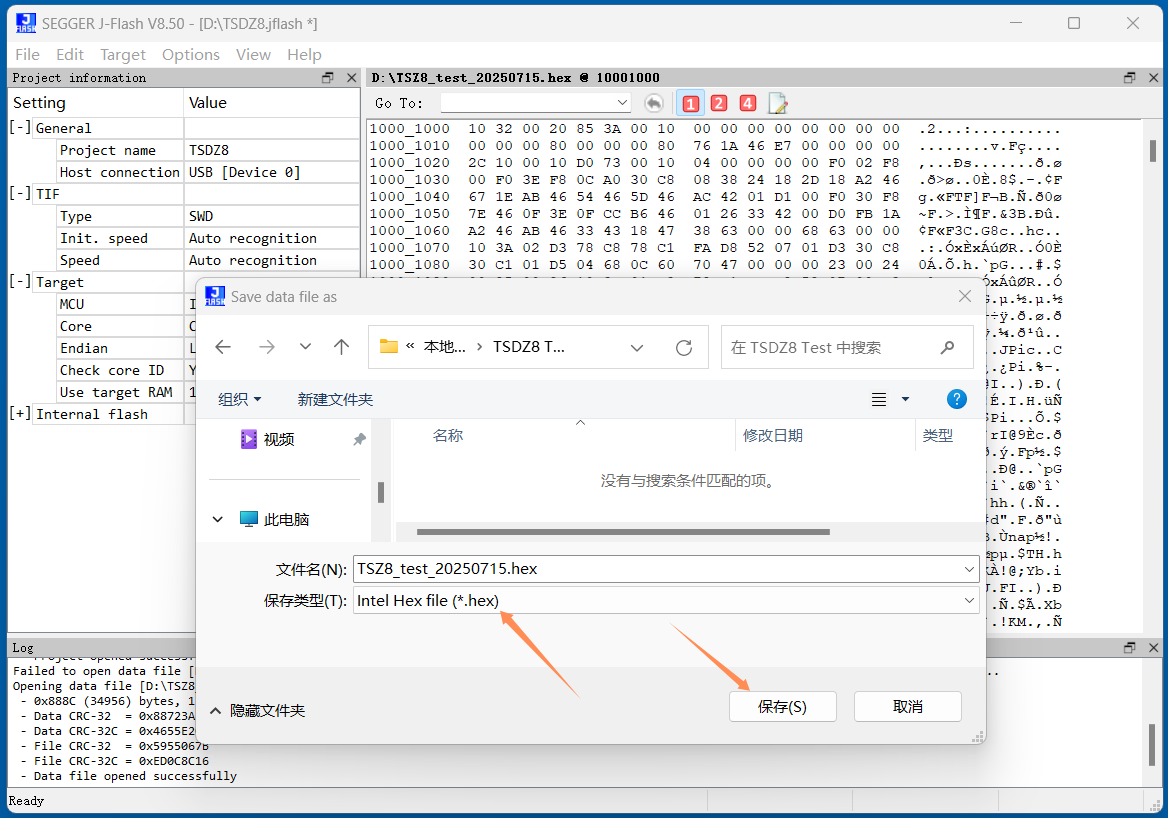The width and height of the screenshot is (1168, 818).
Task: Click the navigation pane vertical scrollbar
Action: (381, 492)
